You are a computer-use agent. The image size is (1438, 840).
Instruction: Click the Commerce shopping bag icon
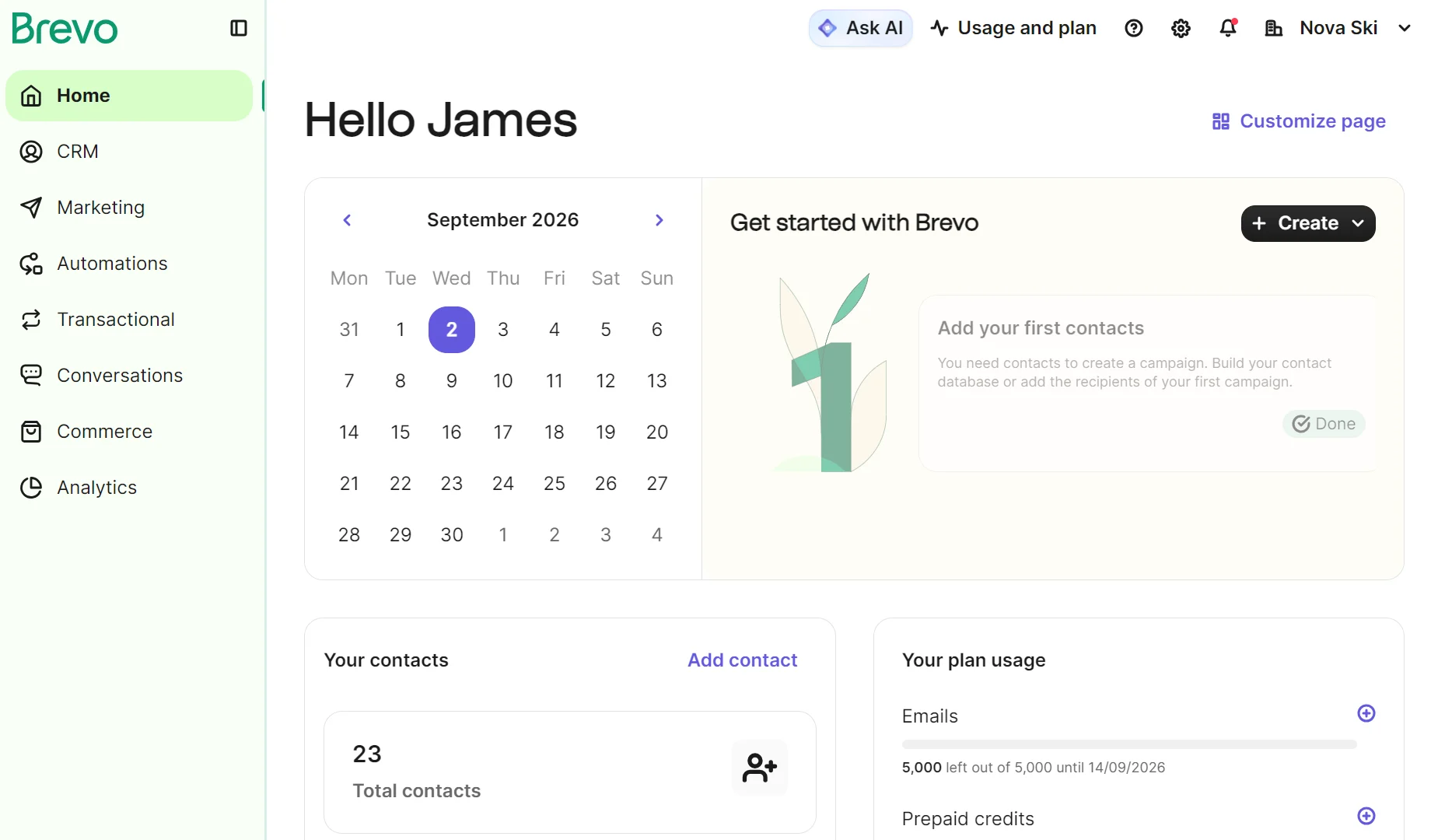pos(31,432)
